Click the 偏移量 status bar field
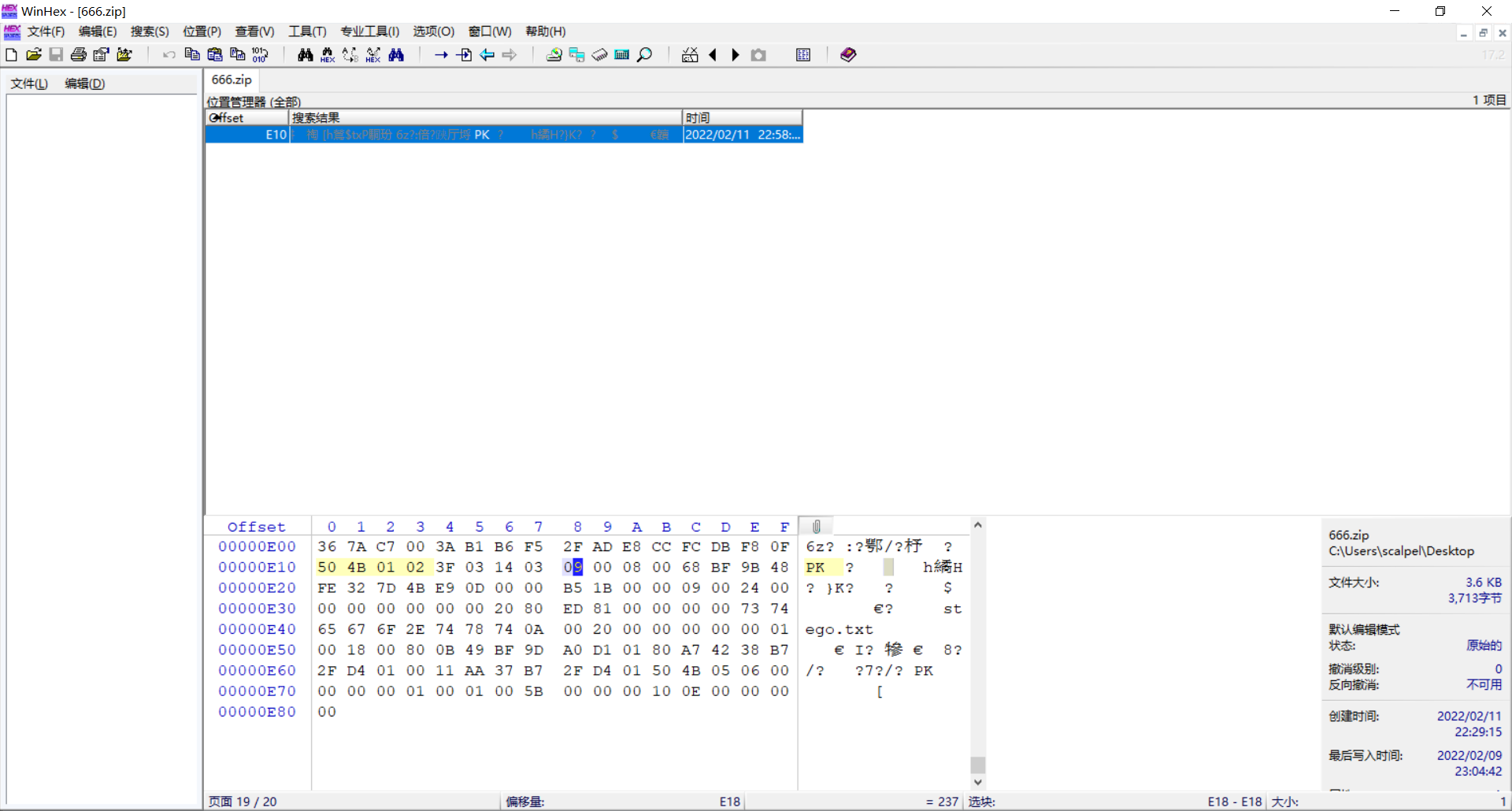1512x811 pixels. pyautogui.click(x=623, y=802)
